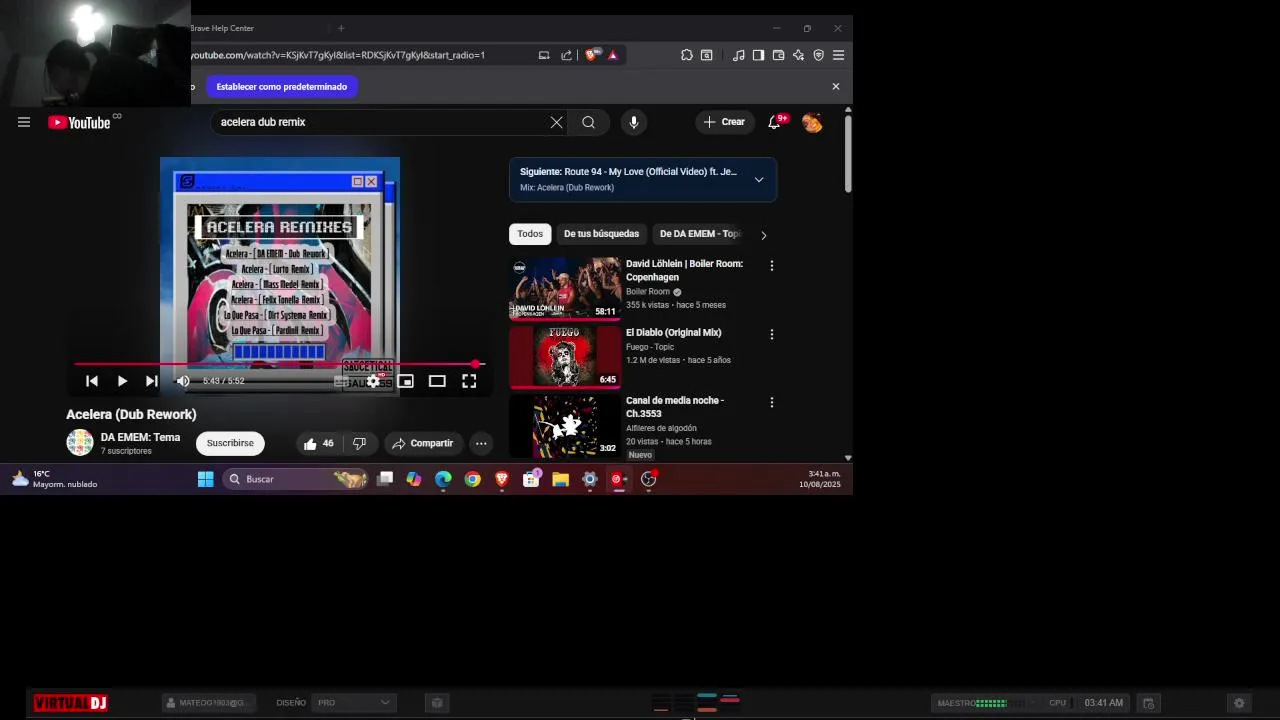The width and height of the screenshot is (1280, 720).
Task: Clear the search box text
Action: [x=556, y=122]
